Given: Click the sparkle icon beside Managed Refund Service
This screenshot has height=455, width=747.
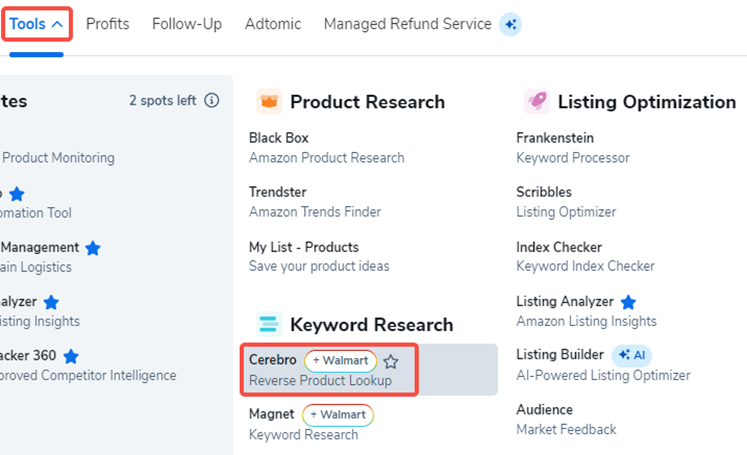Looking at the screenshot, I should pos(510,24).
